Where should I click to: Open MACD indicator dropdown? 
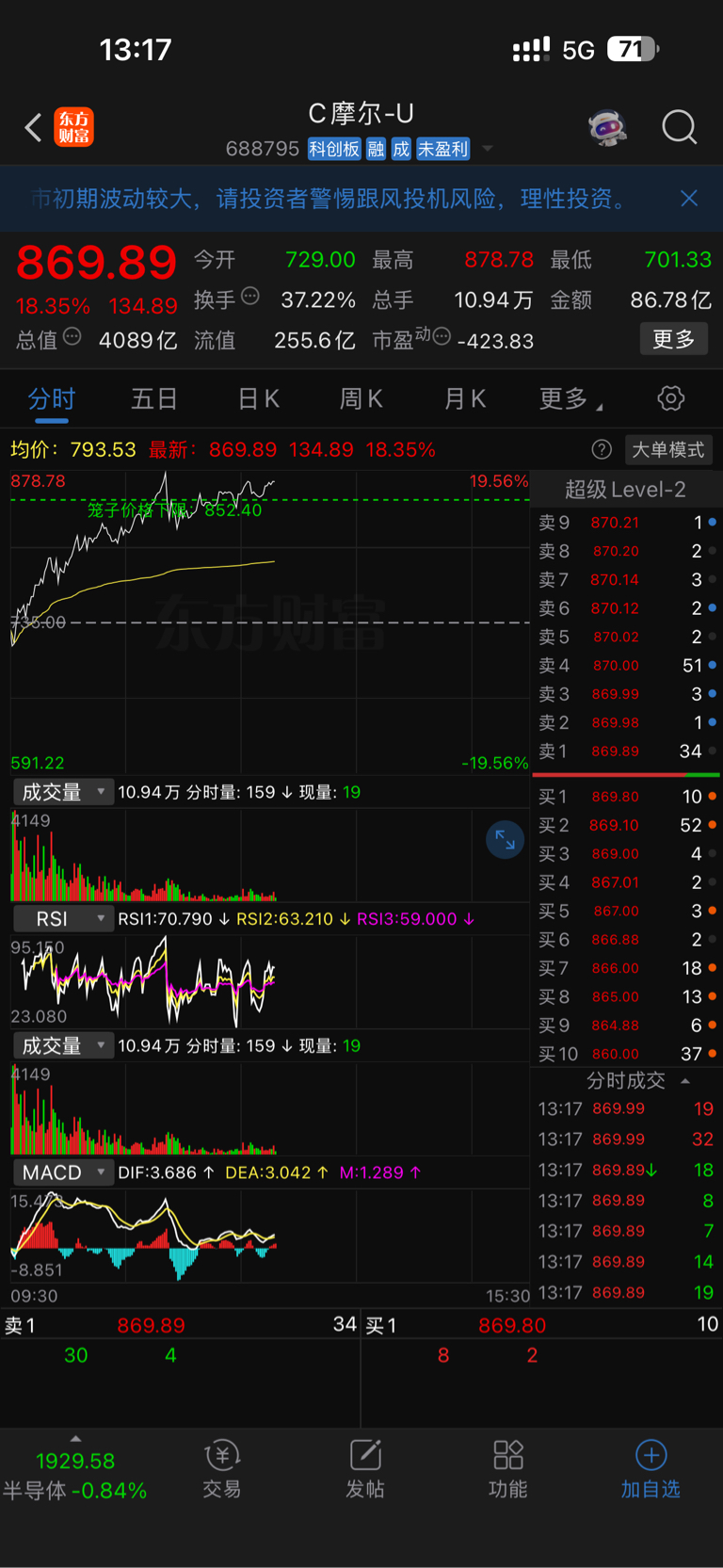(x=63, y=1172)
